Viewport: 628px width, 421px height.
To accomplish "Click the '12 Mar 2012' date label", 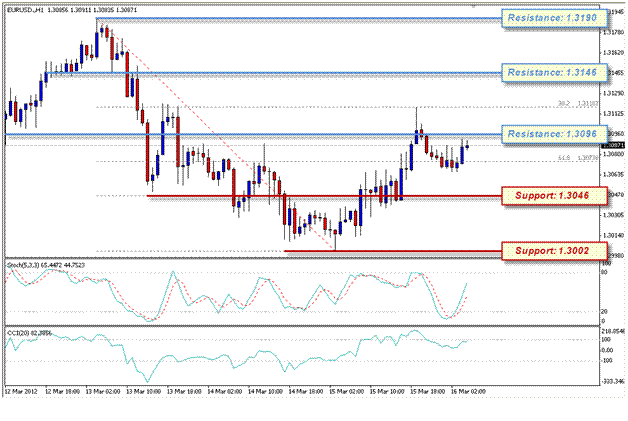I will [21, 391].
